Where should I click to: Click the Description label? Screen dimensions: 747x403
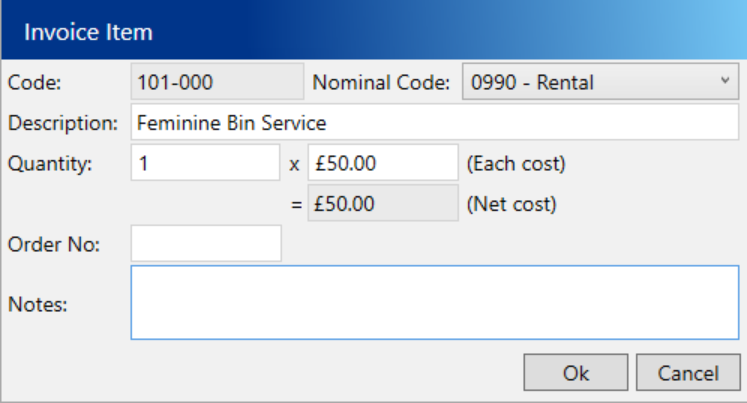coord(62,123)
